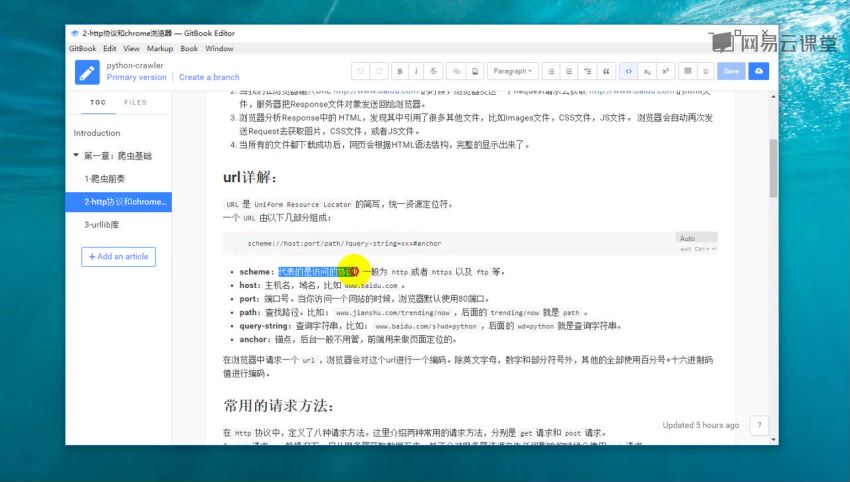850x482 pixels.
Task: Collapse the 第一章：爬虫基础 chapter
Action: [x=77, y=155]
